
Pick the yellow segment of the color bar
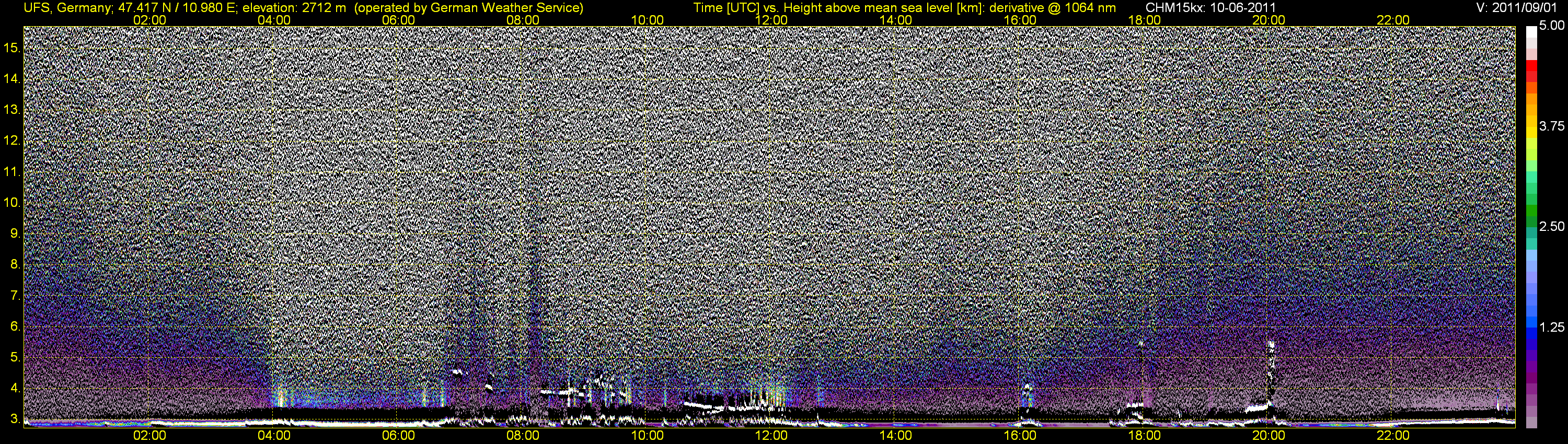pos(1531,134)
